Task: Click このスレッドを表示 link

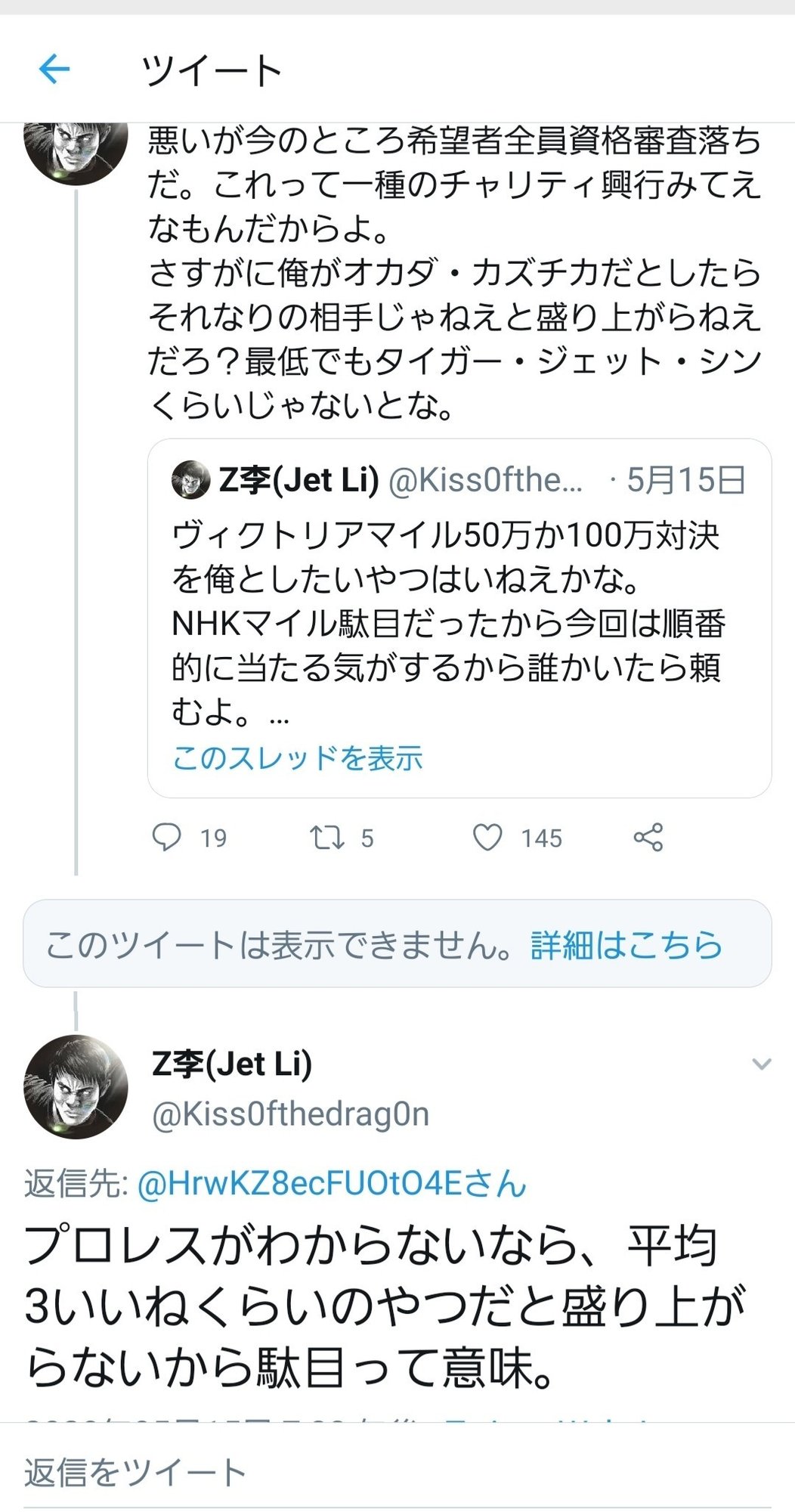Action: [x=297, y=758]
